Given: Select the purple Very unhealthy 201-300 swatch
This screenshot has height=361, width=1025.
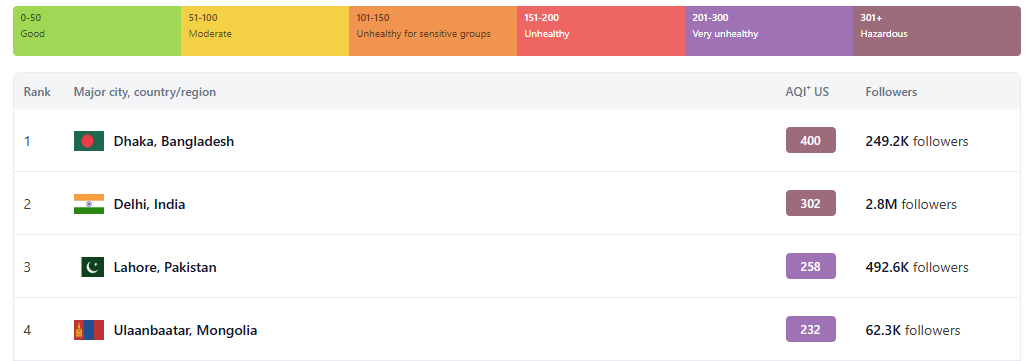Looking at the screenshot, I should [x=769, y=31].
